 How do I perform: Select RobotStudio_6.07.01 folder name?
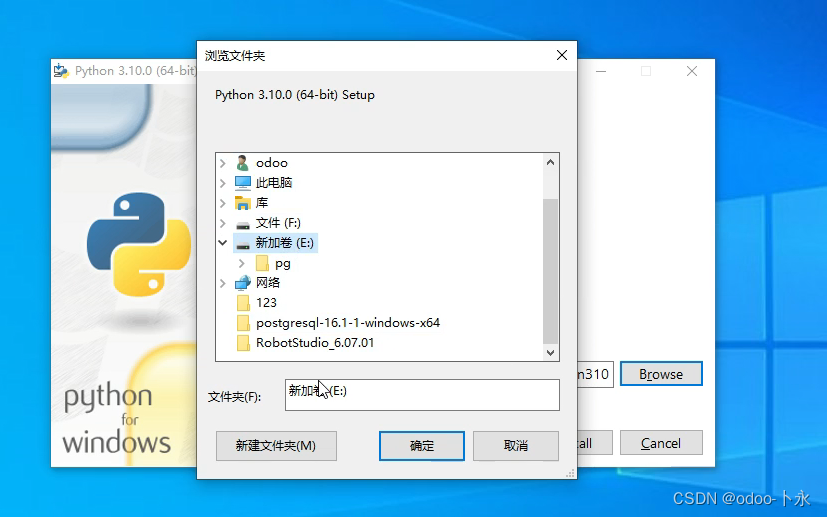(315, 343)
